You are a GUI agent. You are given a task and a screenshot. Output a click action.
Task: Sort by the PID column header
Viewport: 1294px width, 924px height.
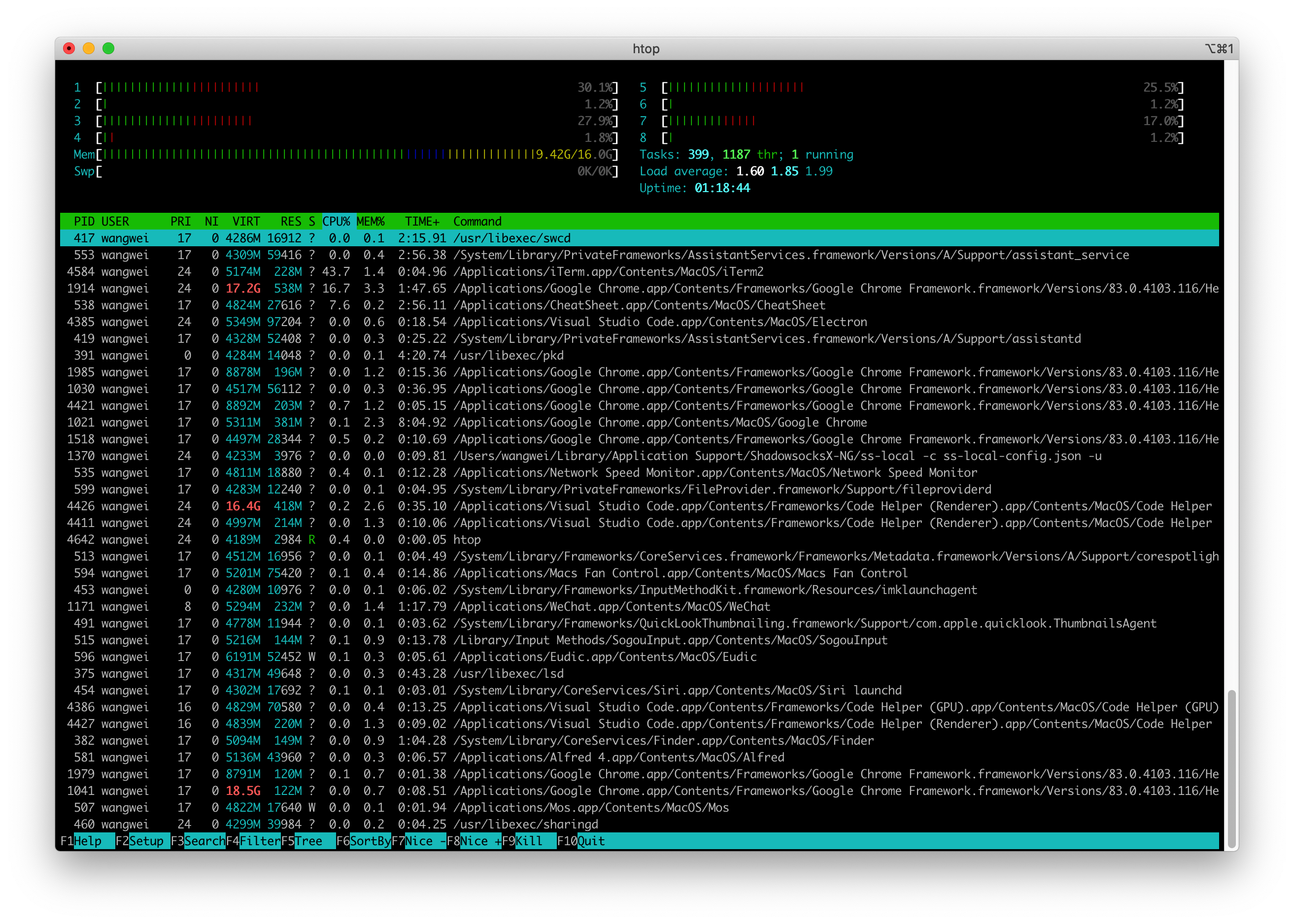(x=84, y=221)
